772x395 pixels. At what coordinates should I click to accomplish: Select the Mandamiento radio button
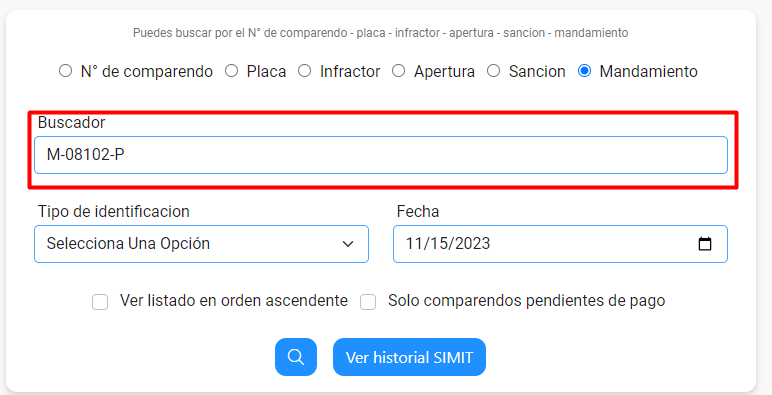click(584, 71)
